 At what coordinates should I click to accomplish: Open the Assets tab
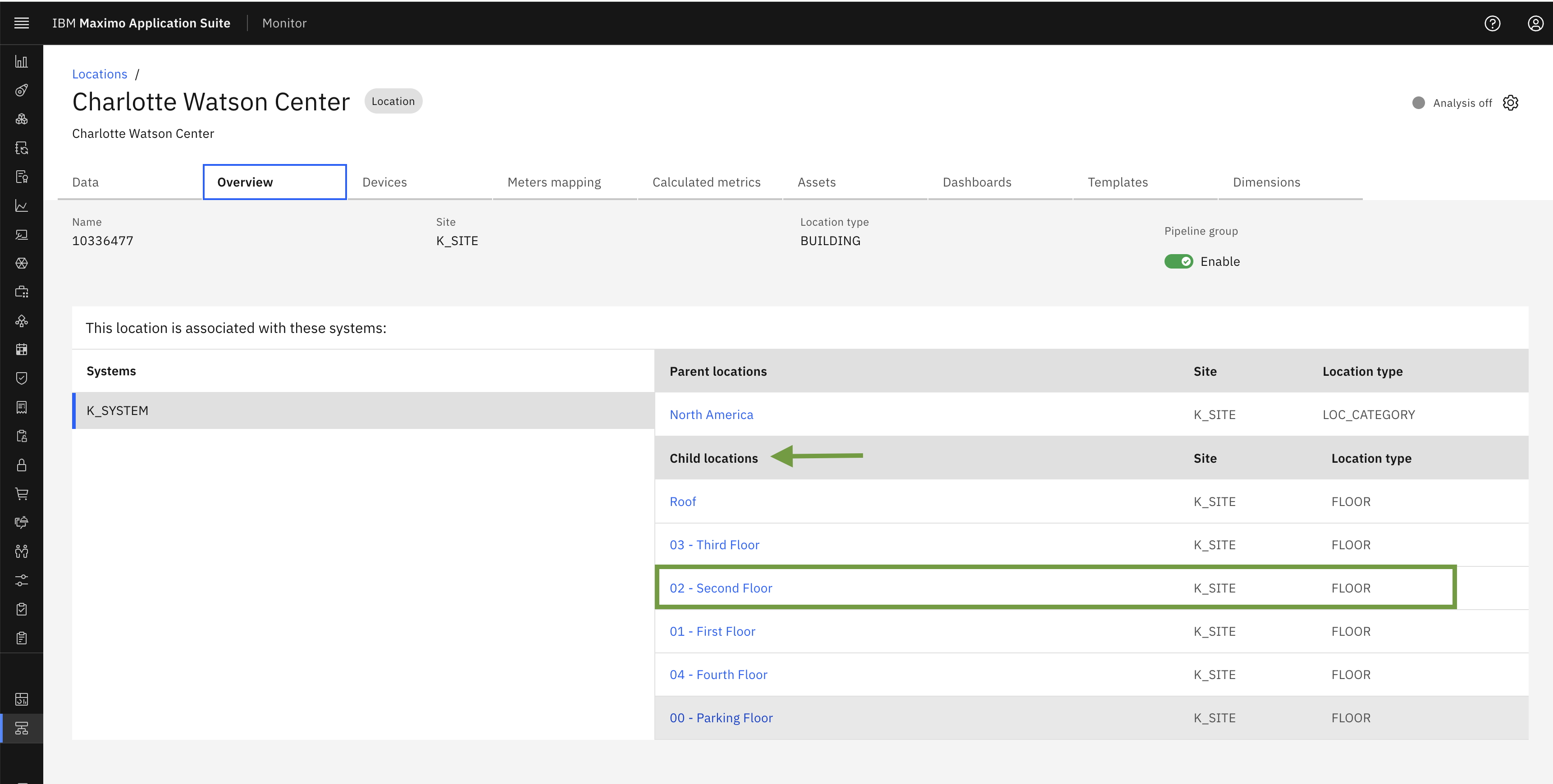[x=855, y=182]
